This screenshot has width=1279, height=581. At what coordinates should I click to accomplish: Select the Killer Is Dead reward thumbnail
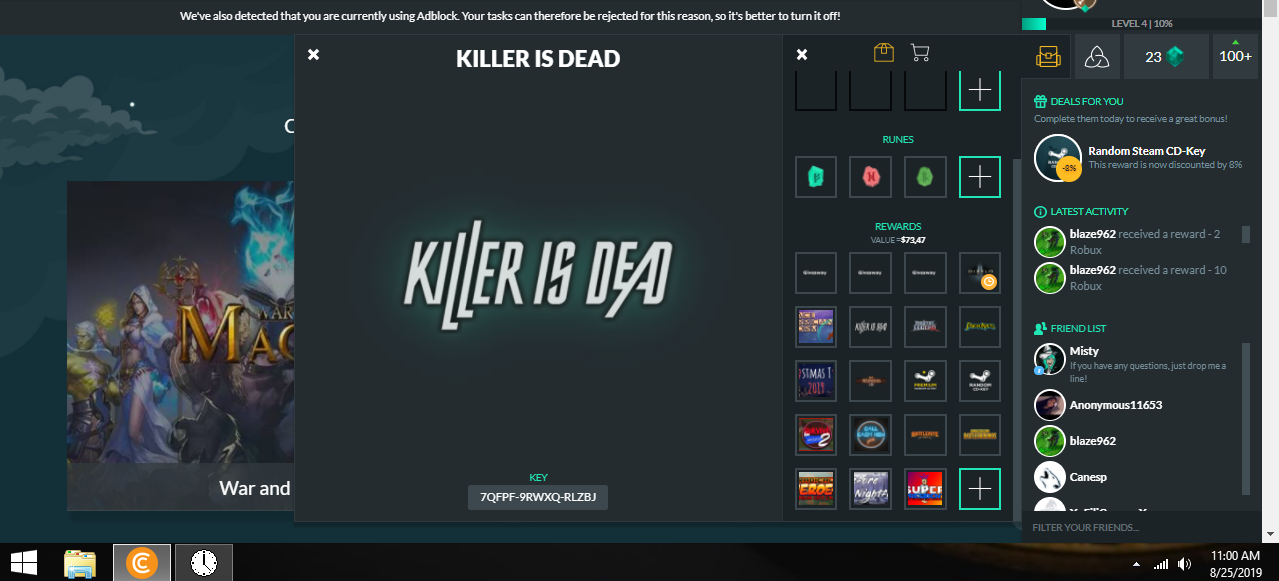click(870, 326)
